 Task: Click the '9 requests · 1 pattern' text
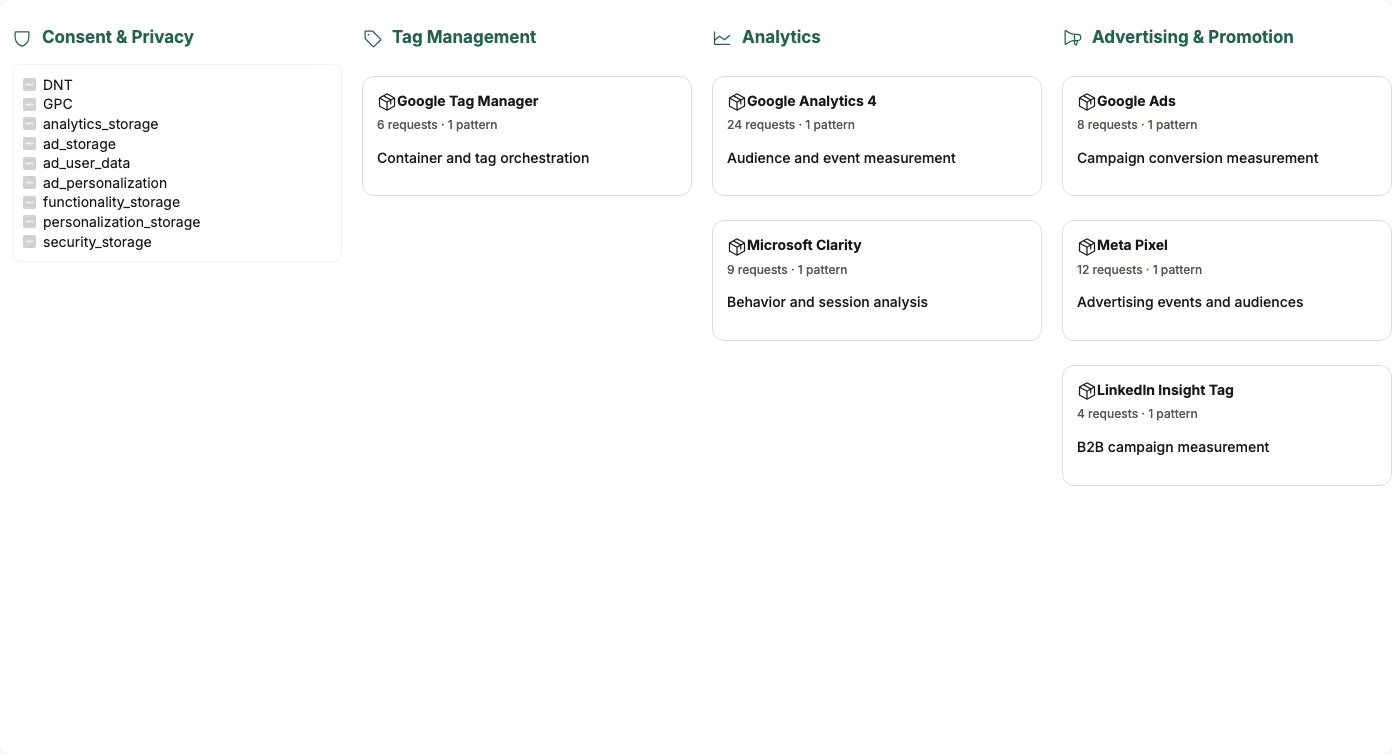tap(787, 270)
